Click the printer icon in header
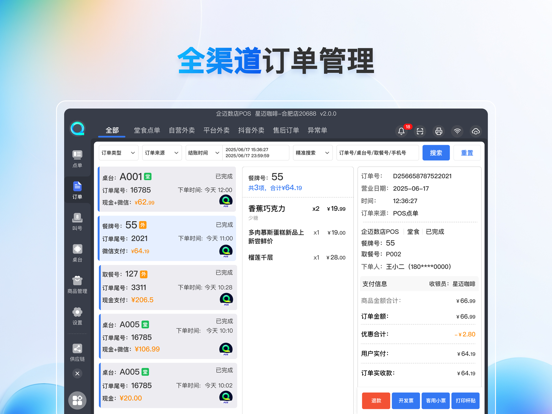Image resolution: width=552 pixels, height=414 pixels. point(439,131)
